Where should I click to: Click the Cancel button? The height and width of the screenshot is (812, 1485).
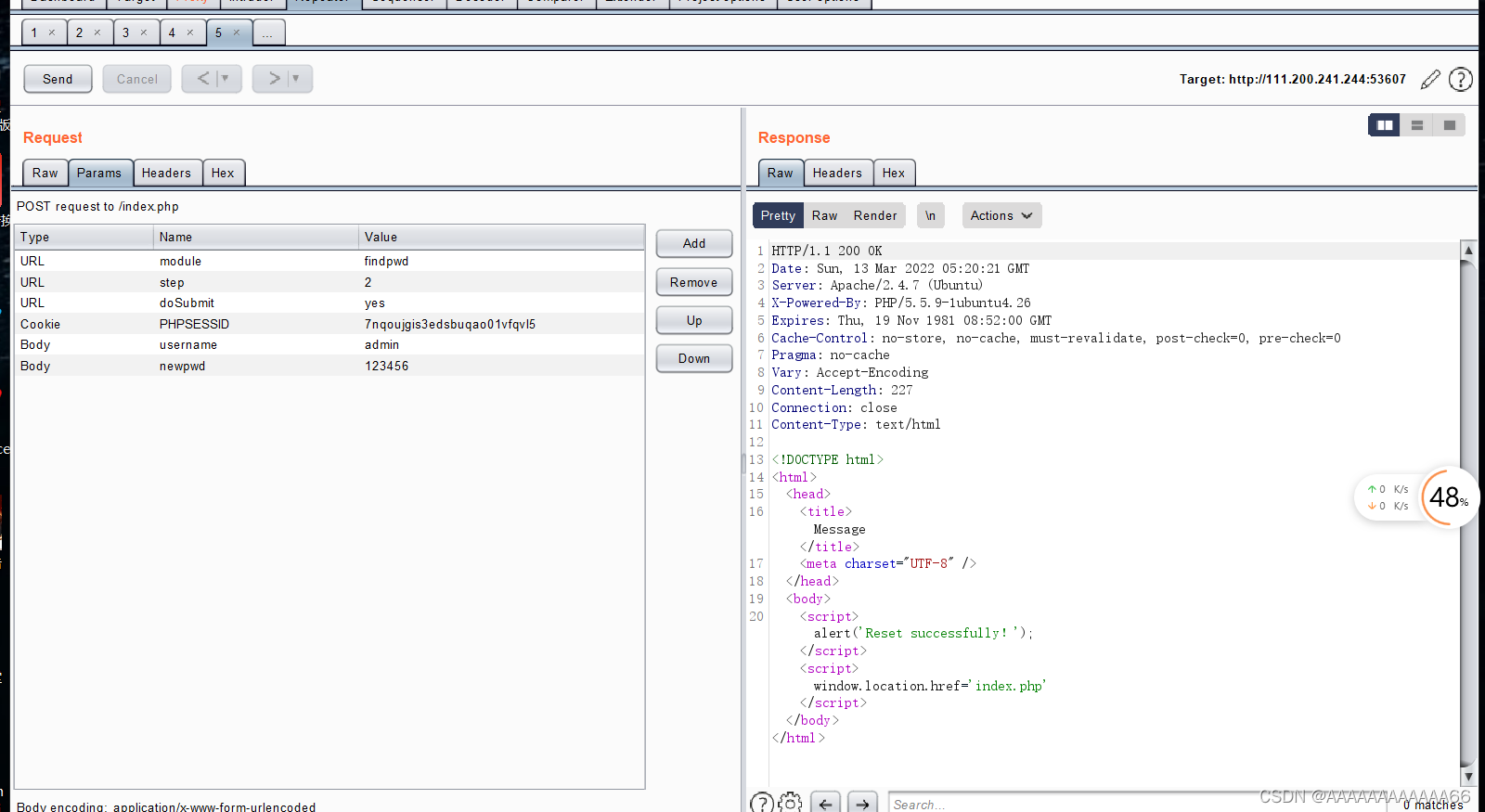pos(137,79)
